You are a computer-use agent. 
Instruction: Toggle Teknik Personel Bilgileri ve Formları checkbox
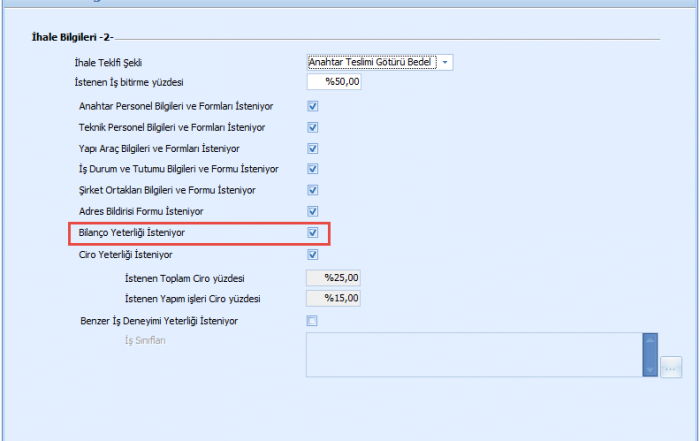click(312, 127)
